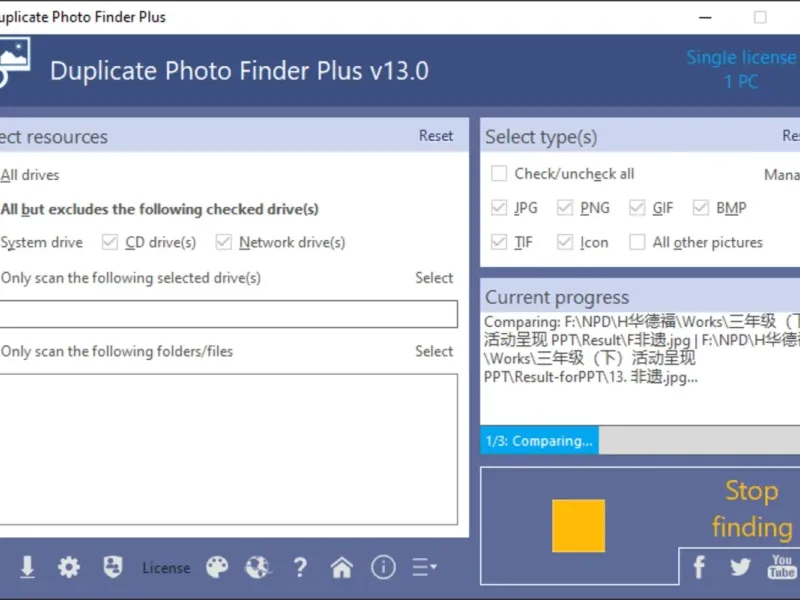800x600 pixels.
Task: Go to homepage via house icon
Action: point(341,567)
